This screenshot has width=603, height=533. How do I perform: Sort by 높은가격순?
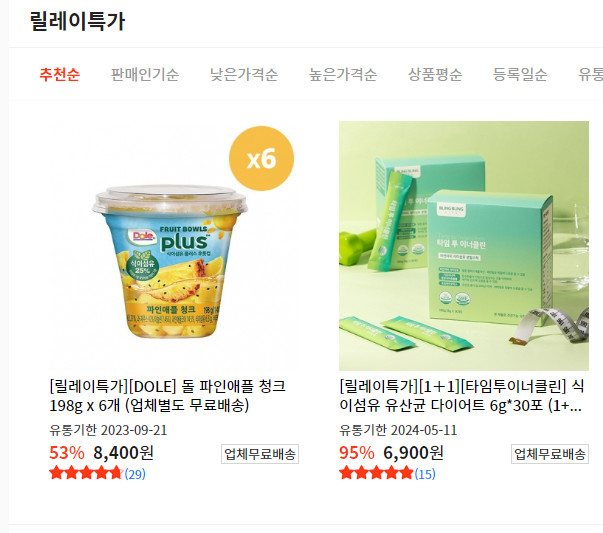click(x=343, y=74)
